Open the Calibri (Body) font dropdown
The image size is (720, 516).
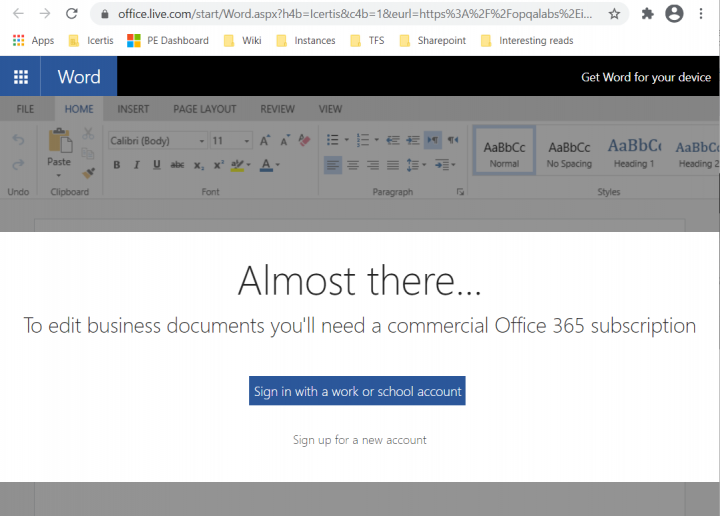click(x=155, y=141)
